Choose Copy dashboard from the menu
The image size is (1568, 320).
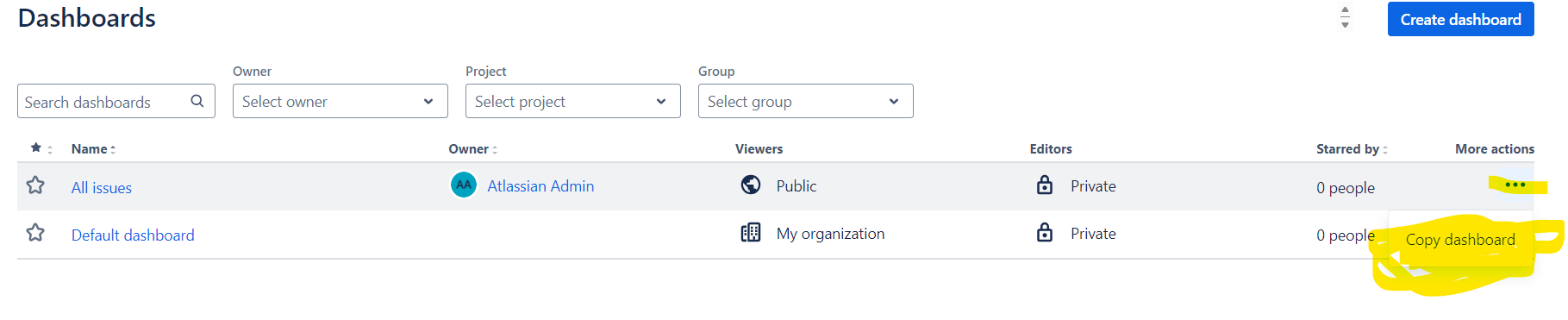pos(1460,240)
